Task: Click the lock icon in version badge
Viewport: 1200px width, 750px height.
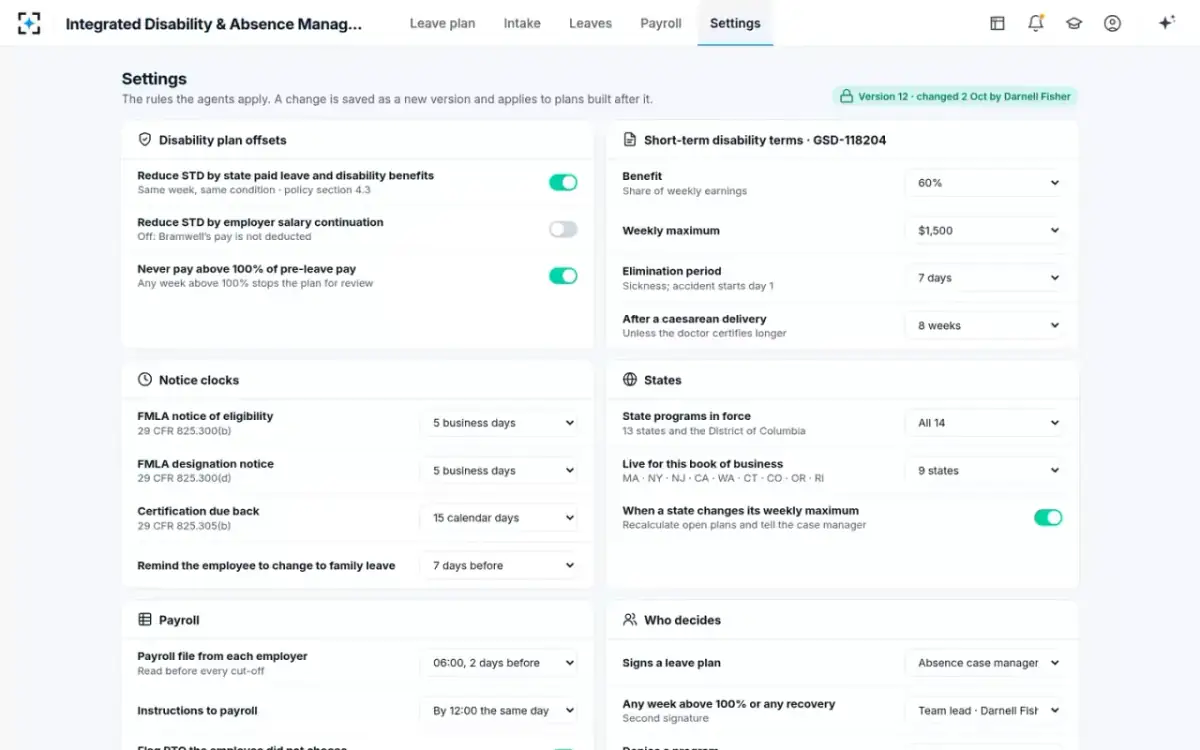Action: pos(847,97)
